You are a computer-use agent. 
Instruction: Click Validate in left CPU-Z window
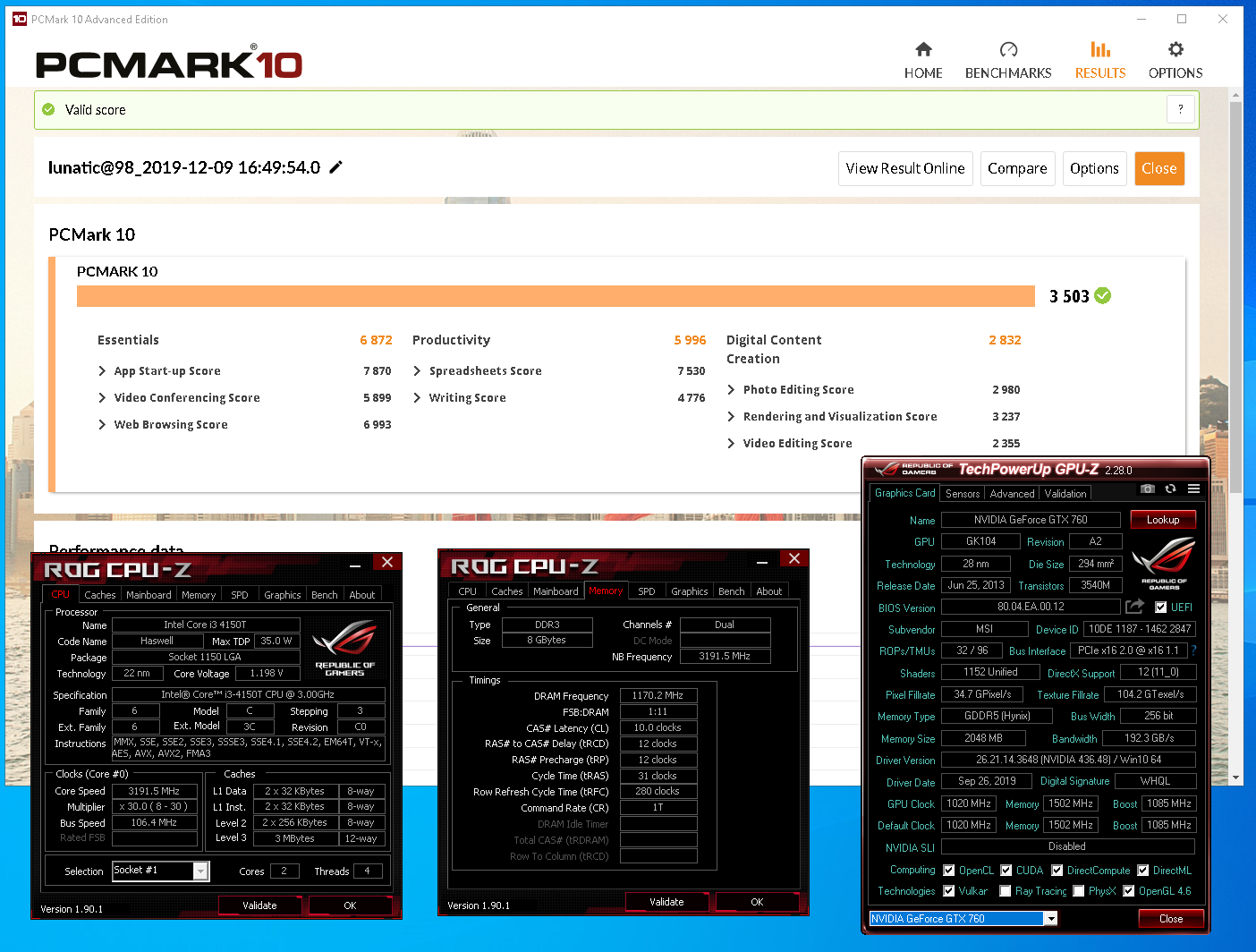point(259,905)
